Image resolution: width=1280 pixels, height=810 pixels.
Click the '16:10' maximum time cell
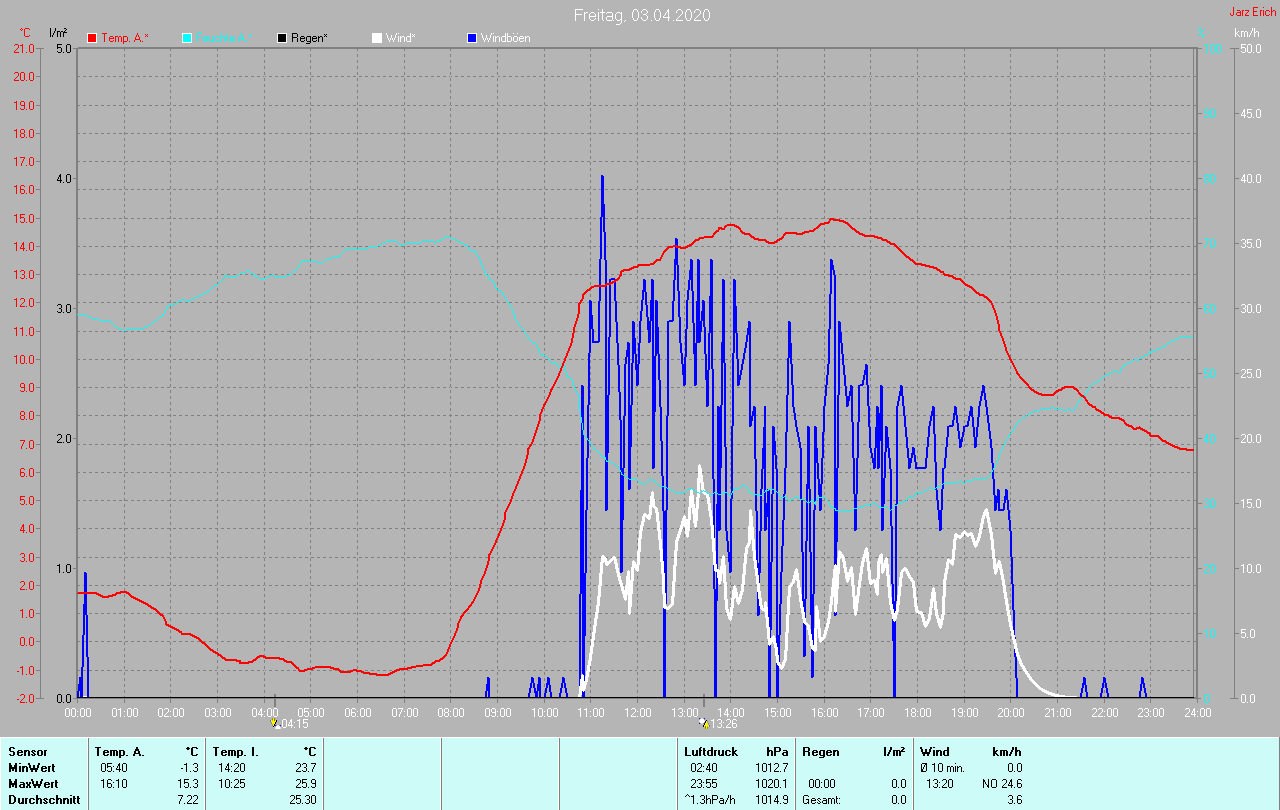click(x=113, y=784)
